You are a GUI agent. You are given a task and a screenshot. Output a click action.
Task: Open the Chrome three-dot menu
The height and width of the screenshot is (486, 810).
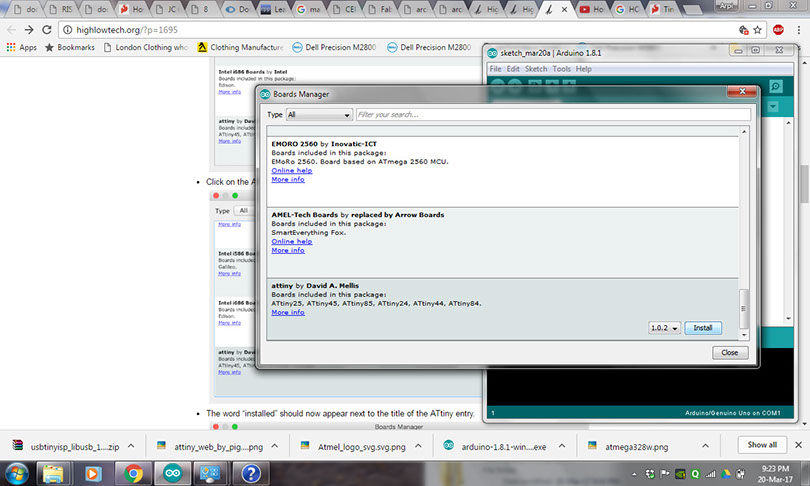click(x=799, y=30)
